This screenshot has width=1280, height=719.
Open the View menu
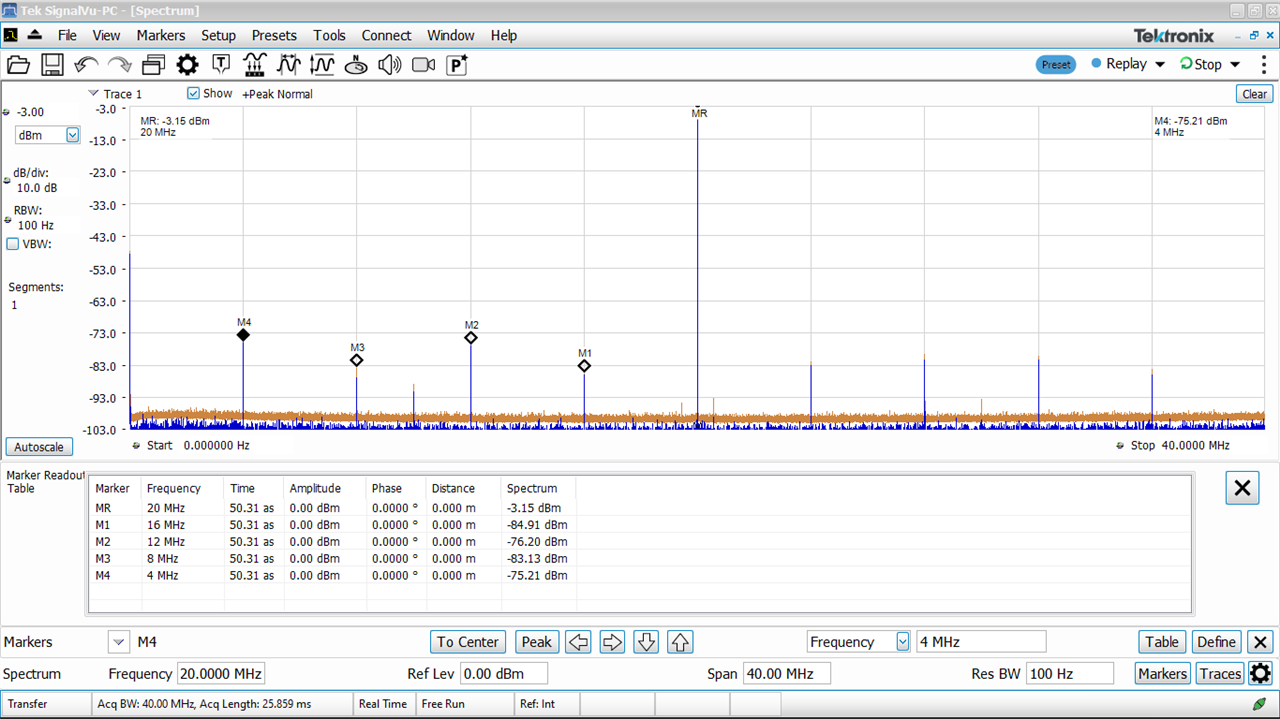pyautogui.click(x=106, y=35)
